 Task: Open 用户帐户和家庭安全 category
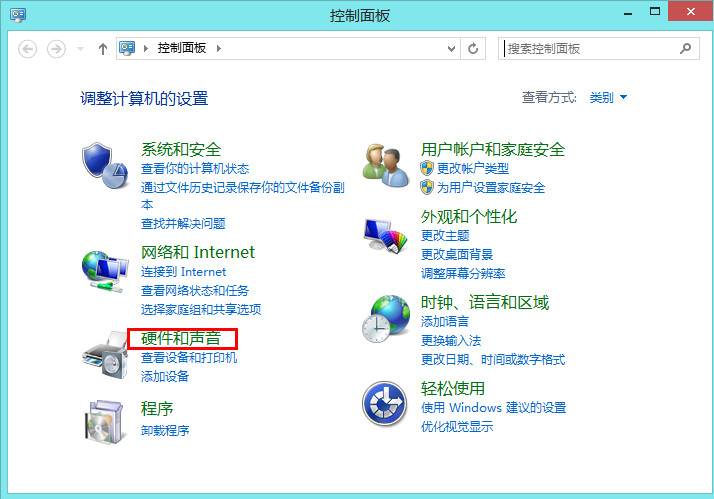point(493,149)
